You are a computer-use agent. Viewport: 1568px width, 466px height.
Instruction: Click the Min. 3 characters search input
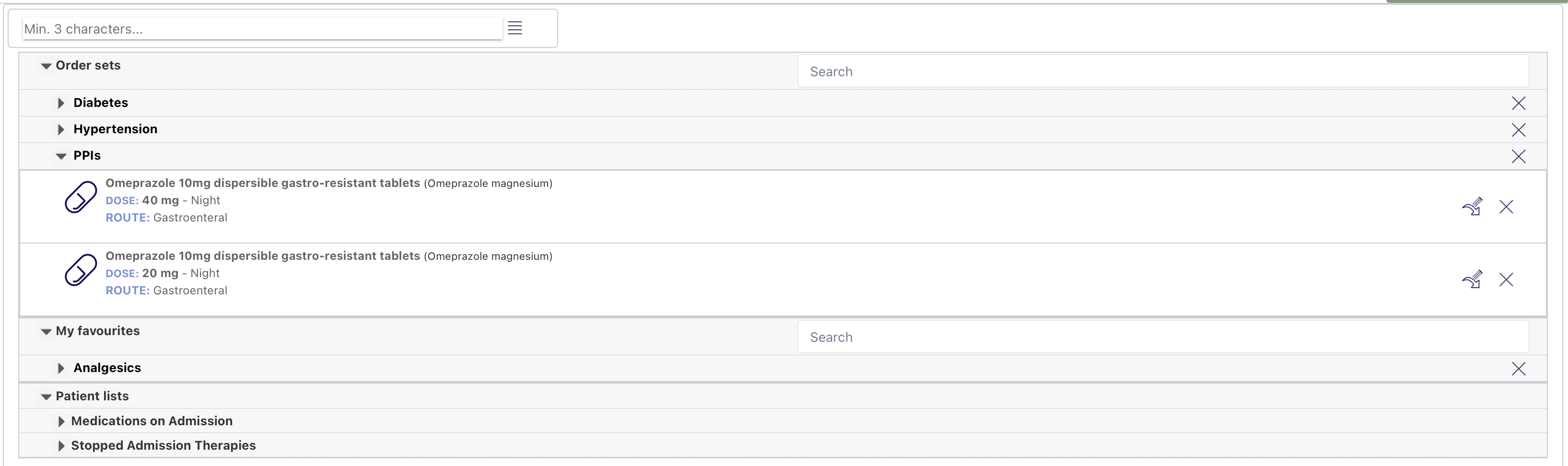click(x=262, y=29)
